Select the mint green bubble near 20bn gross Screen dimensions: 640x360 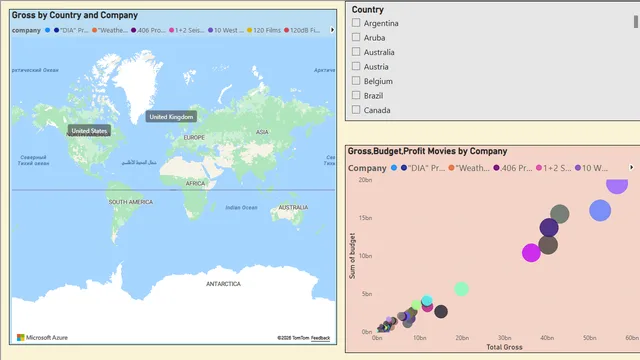click(x=461, y=289)
